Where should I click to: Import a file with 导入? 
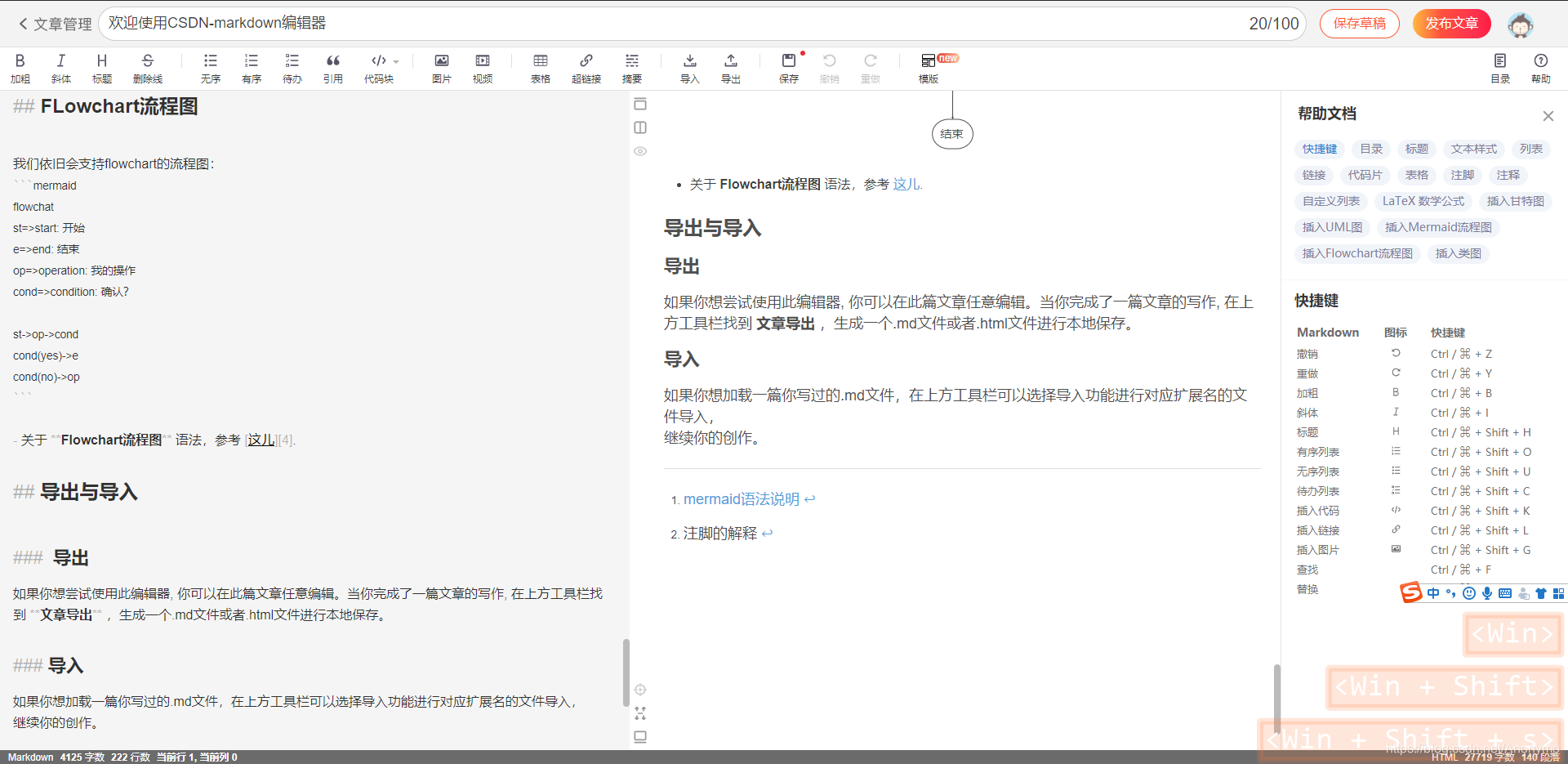[690, 68]
